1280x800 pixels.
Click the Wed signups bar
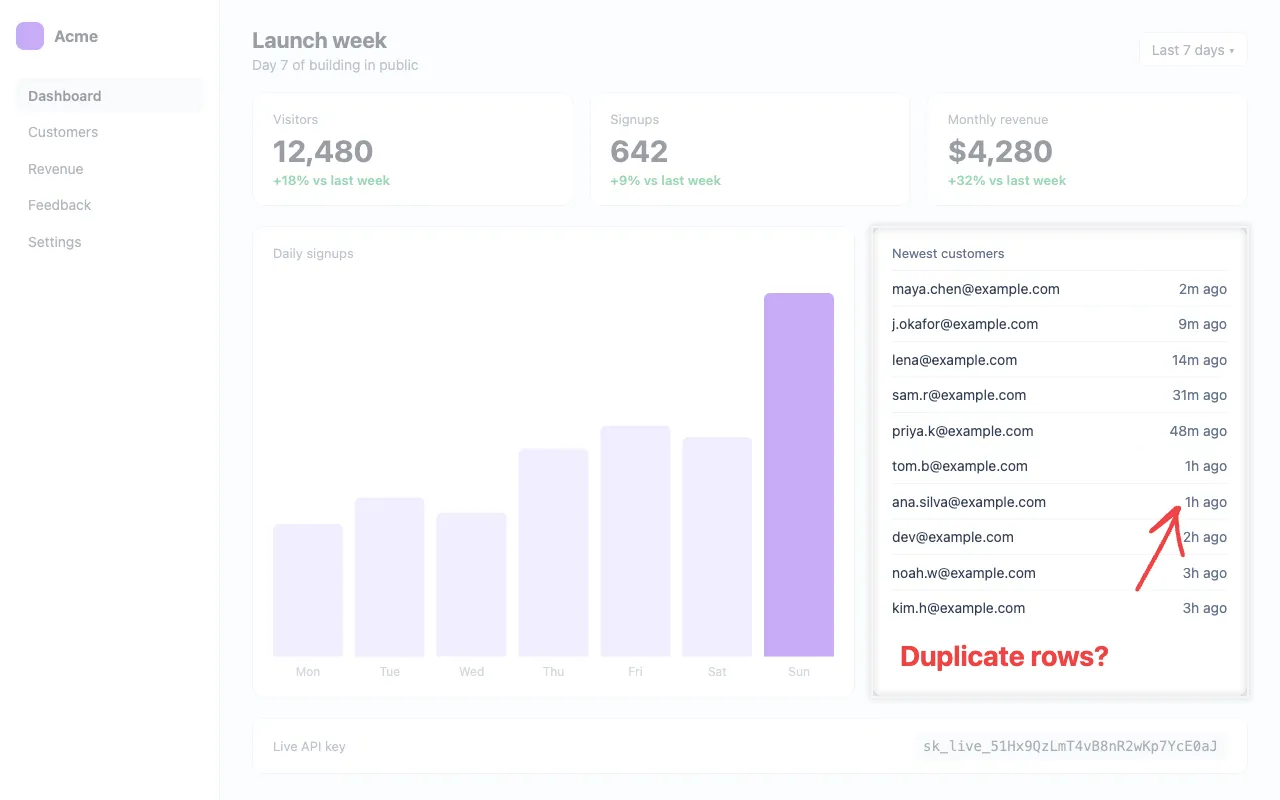[x=471, y=585]
